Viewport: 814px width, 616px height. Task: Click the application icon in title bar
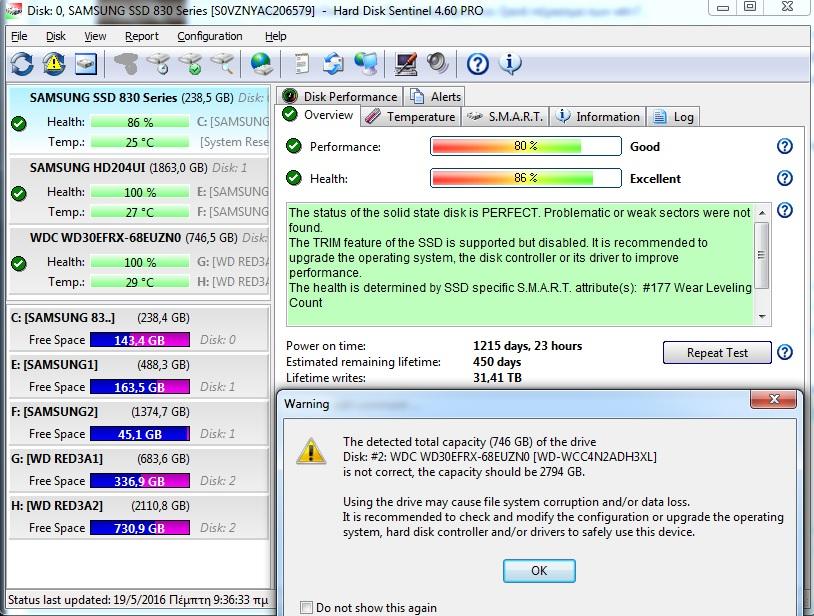[13, 10]
